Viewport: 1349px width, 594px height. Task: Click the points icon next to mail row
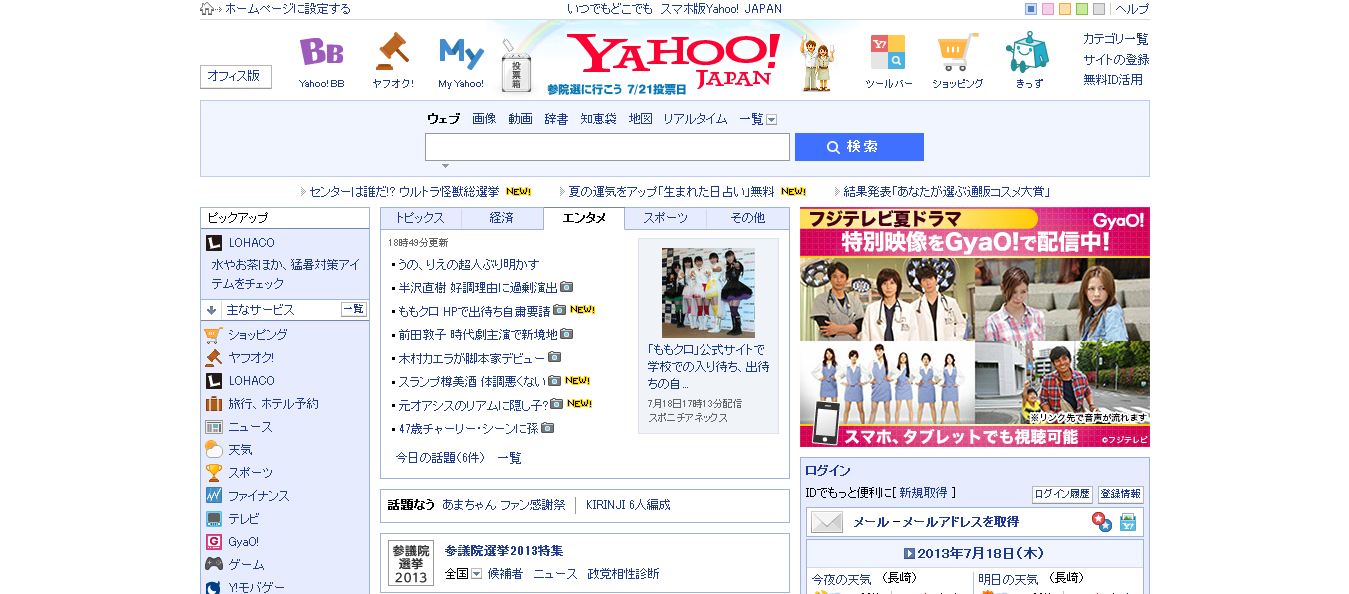click(1101, 522)
